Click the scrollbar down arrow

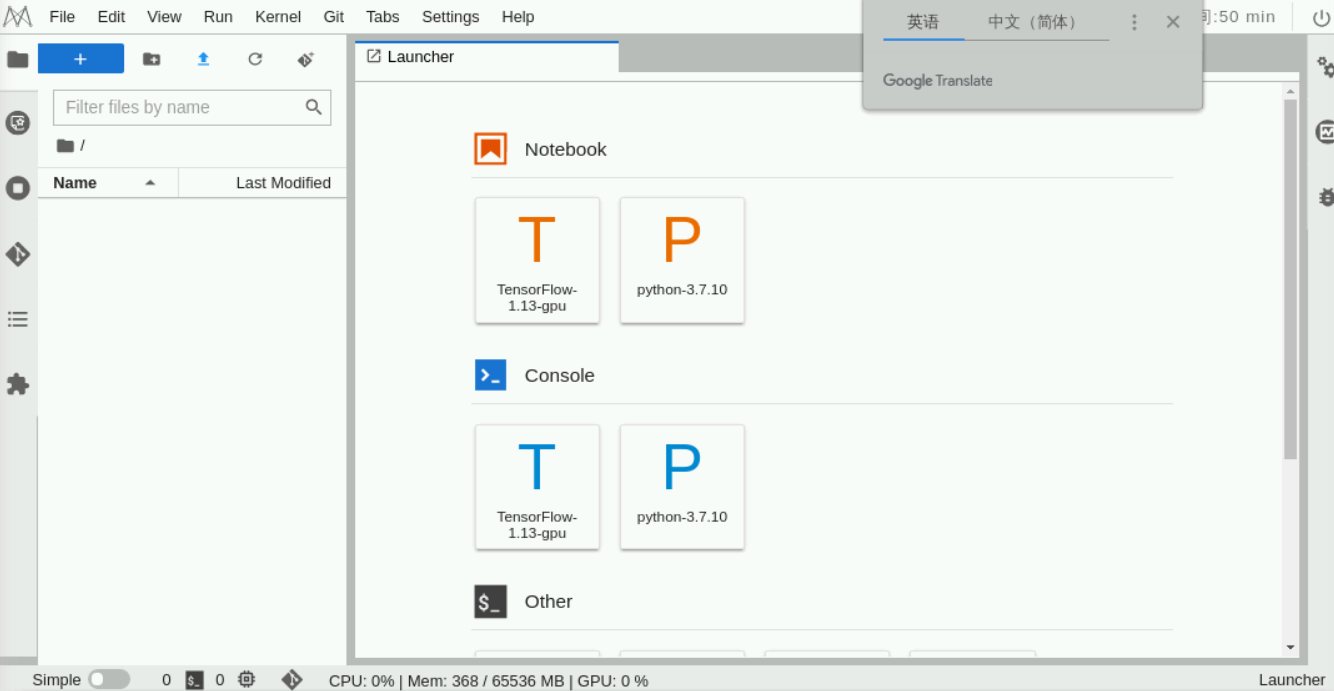point(1290,648)
